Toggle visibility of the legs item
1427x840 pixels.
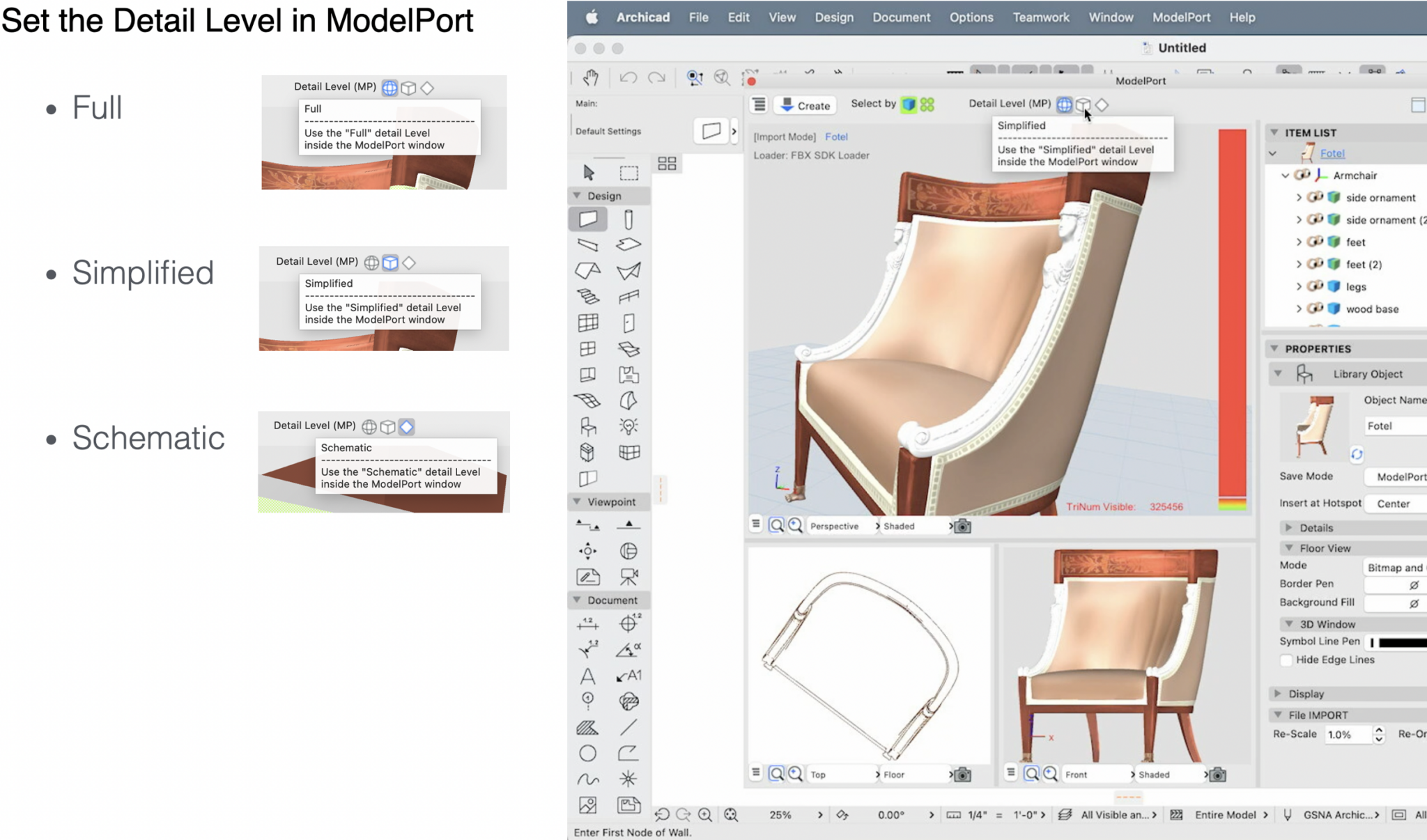(1317, 286)
